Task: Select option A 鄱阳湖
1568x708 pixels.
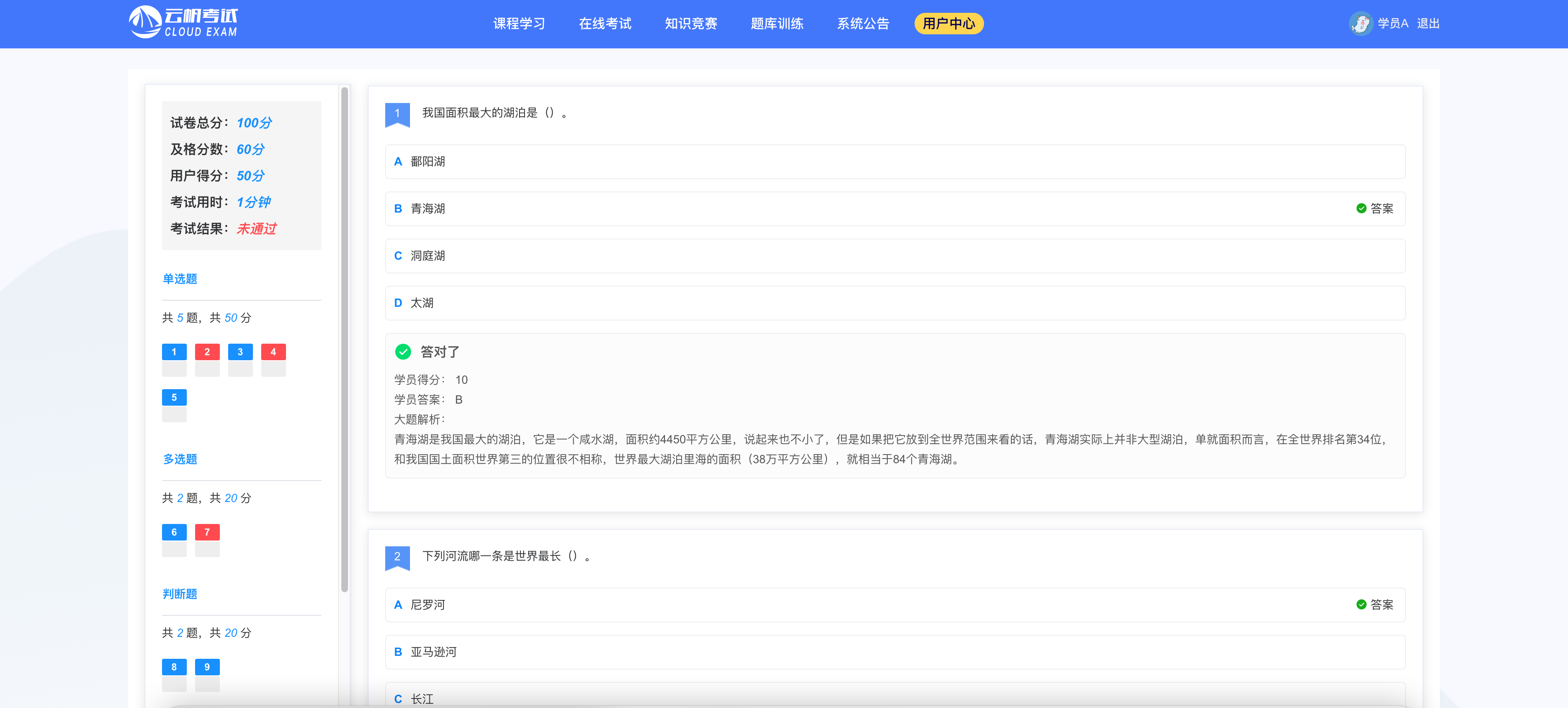Action: tap(895, 161)
